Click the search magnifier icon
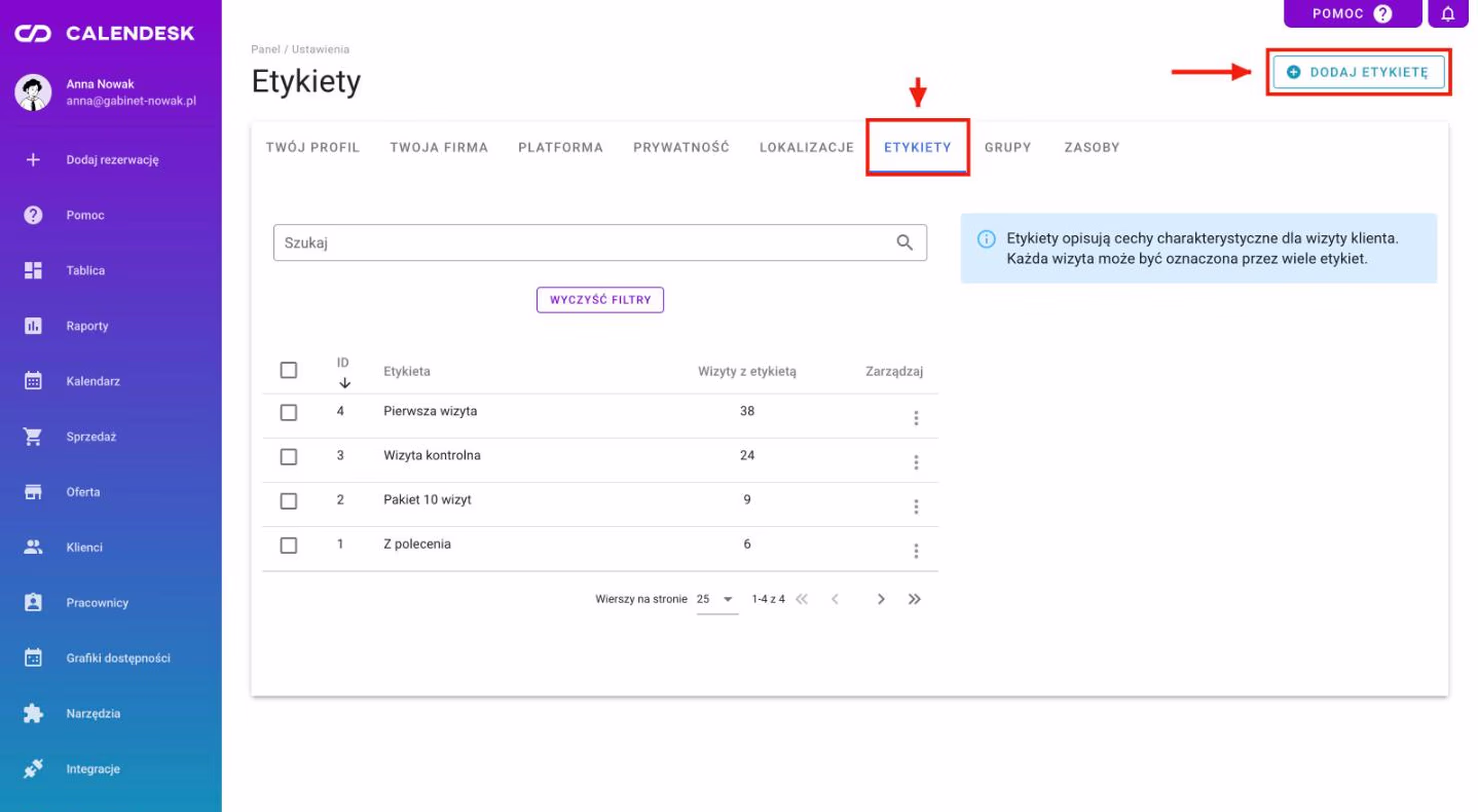The height and width of the screenshot is (812, 1478). point(905,242)
